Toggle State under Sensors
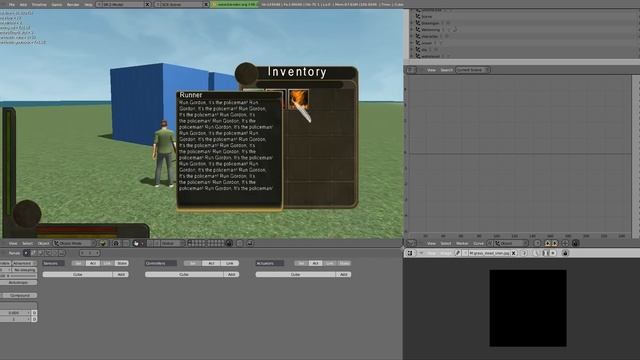Image resolution: width=640 pixels, height=360 pixels. click(122, 263)
